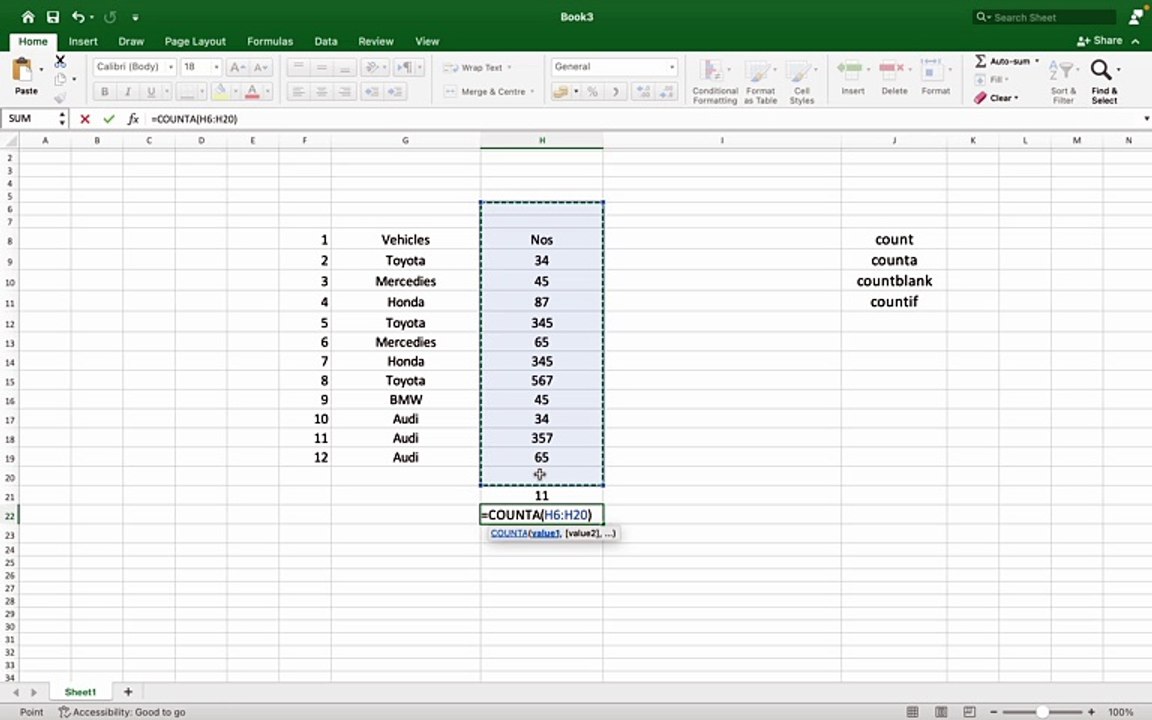Align text to the top
1152x720 pixels.
pyautogui.click(x=298, y=68)
